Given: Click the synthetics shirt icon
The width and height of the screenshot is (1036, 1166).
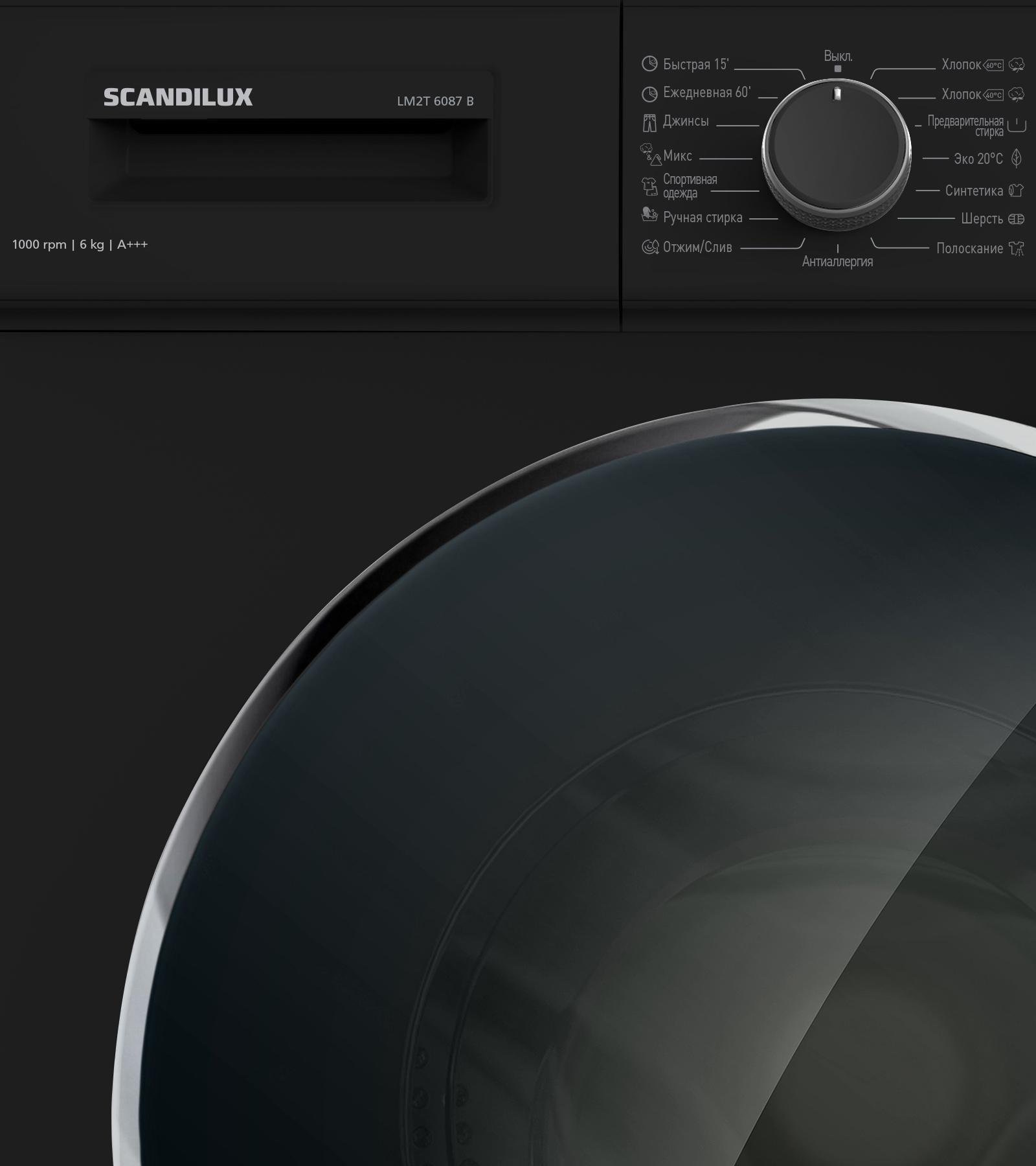Looking at the screenshot, I should click(1017, 190).
